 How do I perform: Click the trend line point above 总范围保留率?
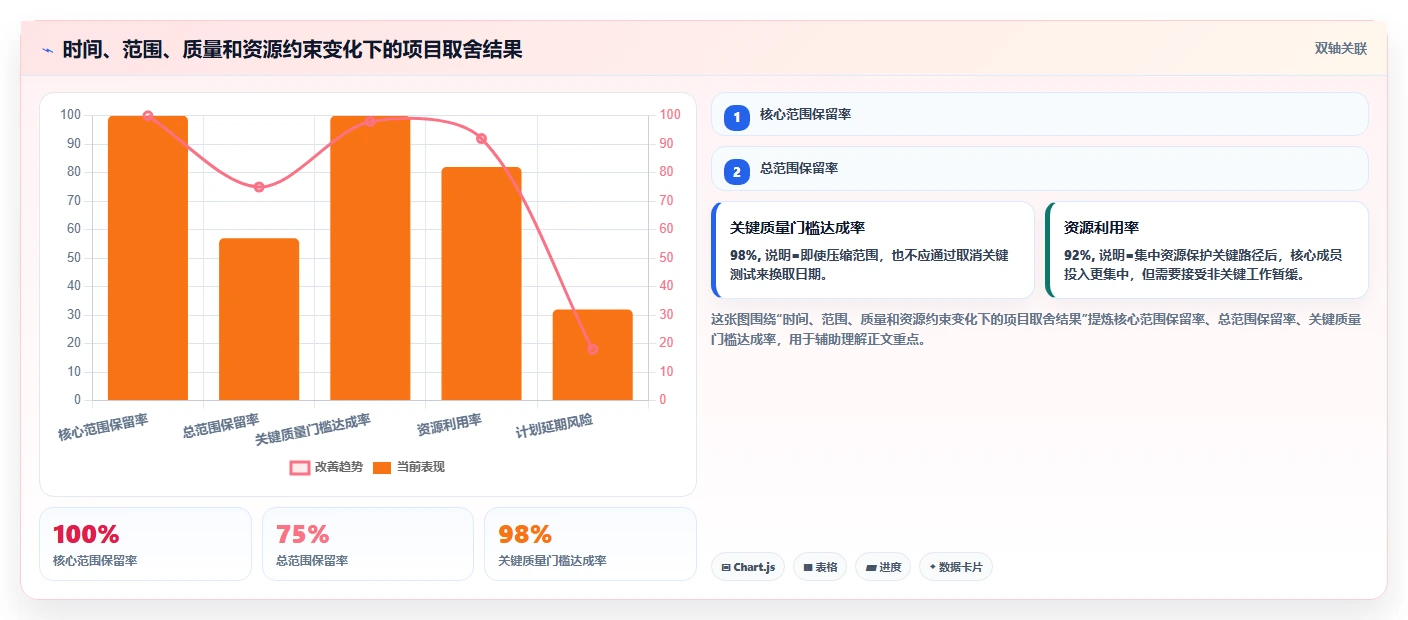click(259, 187)
